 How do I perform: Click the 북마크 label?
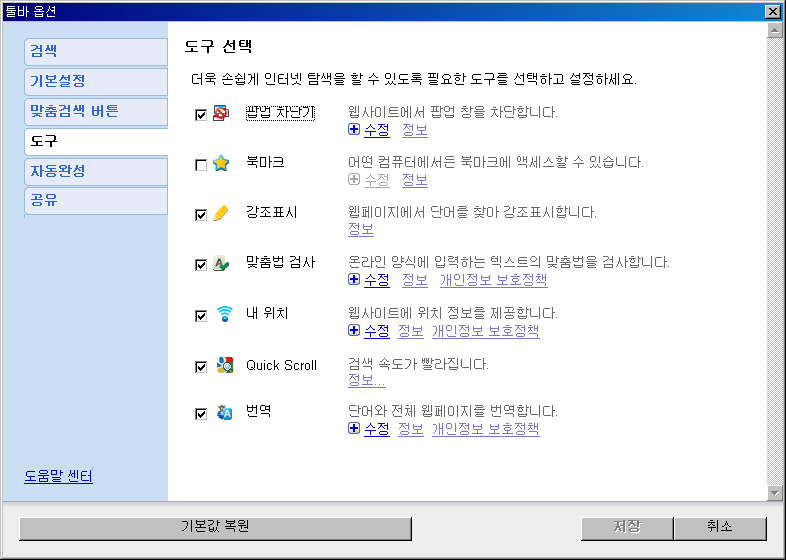[265, 162]
